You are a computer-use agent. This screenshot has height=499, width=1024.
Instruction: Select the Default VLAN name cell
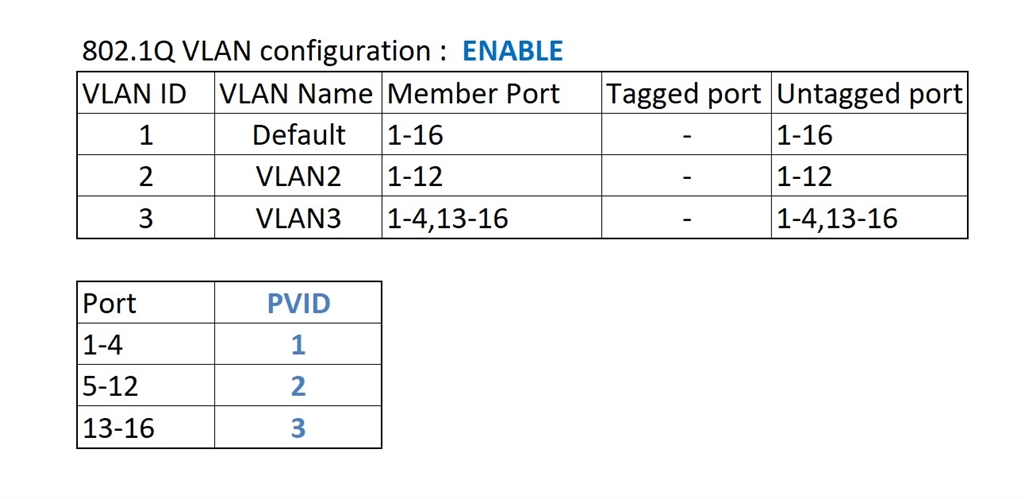tap(298, 135)
